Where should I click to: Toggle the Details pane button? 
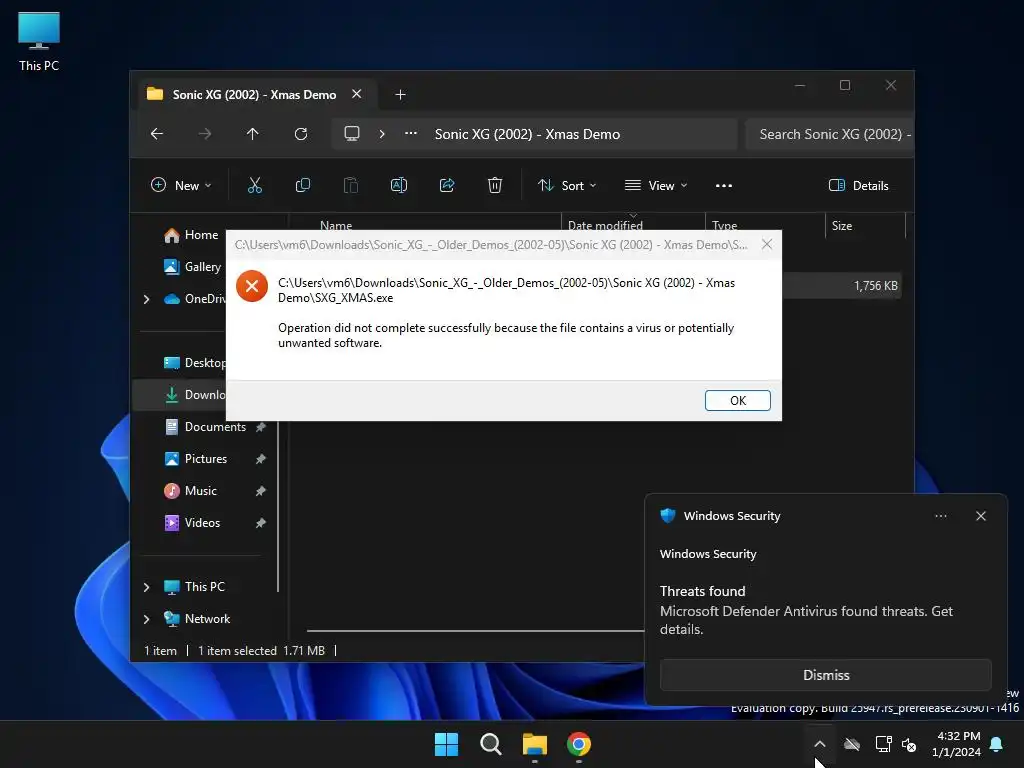pos(858,185)
